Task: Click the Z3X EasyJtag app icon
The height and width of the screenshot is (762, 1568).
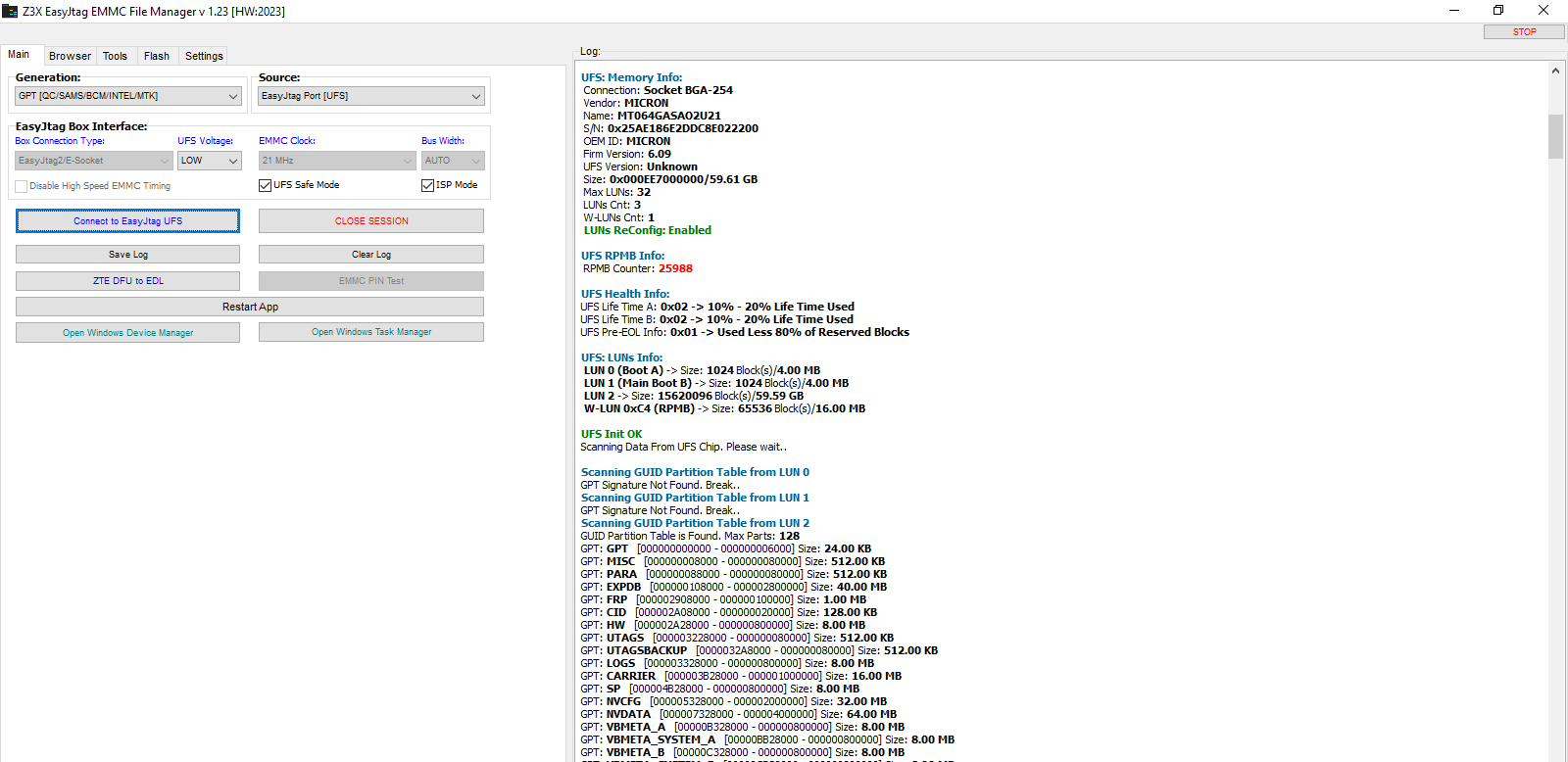Action: coord(10,11)
